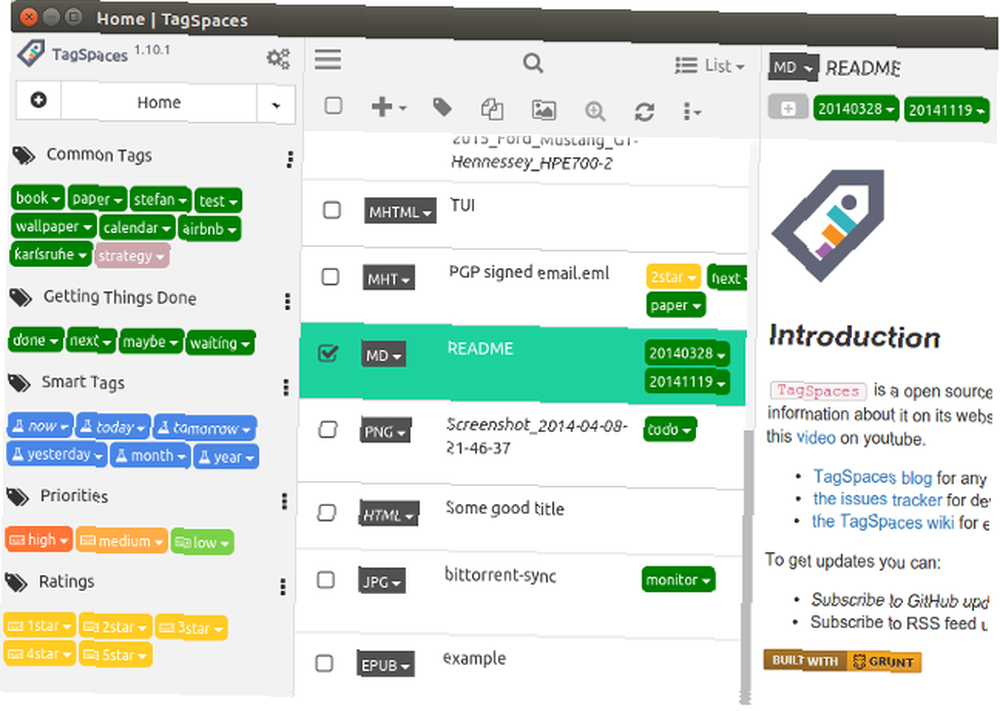Screen dimensions: 1000x711
Task: Open Priorities group options dots
Action: tap(284, 501)
